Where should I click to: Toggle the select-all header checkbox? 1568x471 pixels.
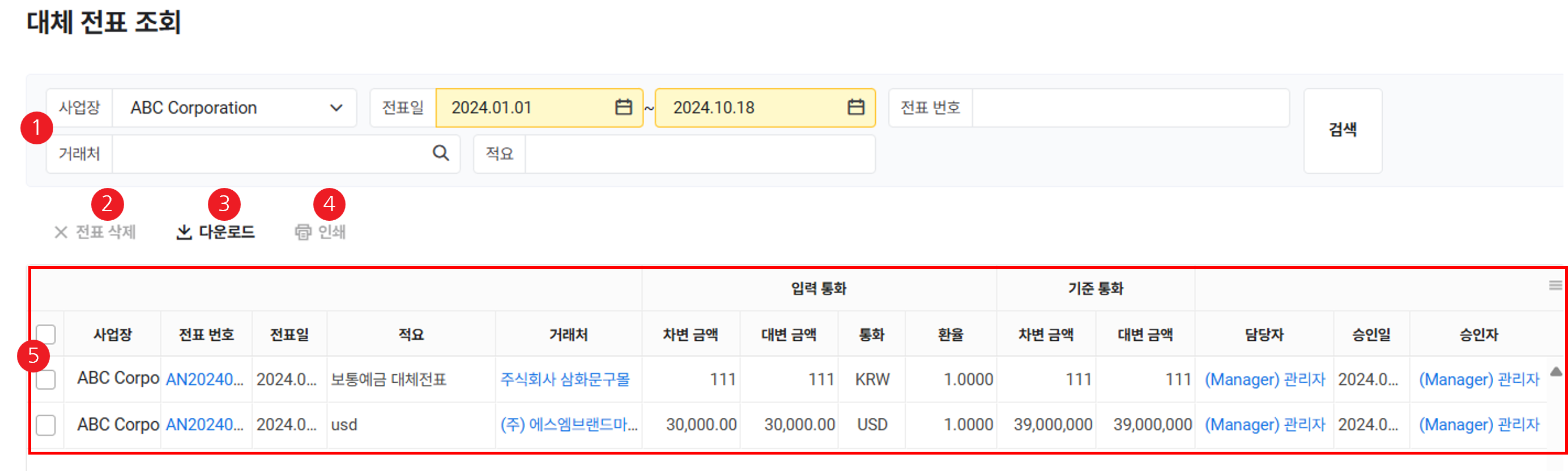(46, 334)
